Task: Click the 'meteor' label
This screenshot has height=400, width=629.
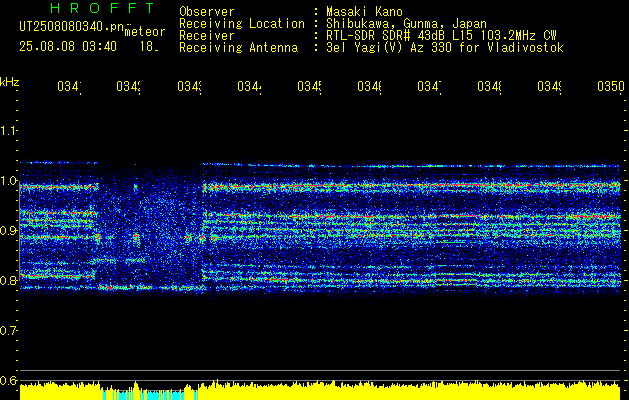Action: pyautogui.click(x=145, y=32)
